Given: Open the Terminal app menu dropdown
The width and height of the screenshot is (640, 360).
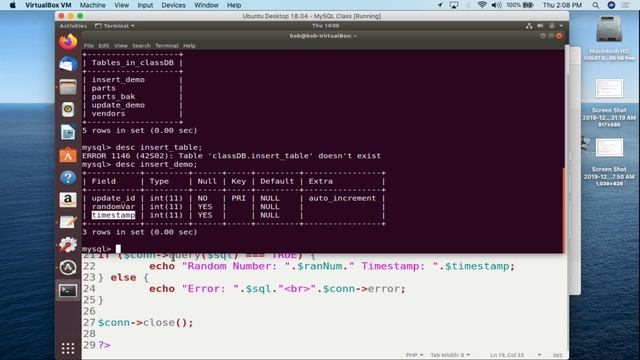Looking at the screenshot, I should pos(115,26).
